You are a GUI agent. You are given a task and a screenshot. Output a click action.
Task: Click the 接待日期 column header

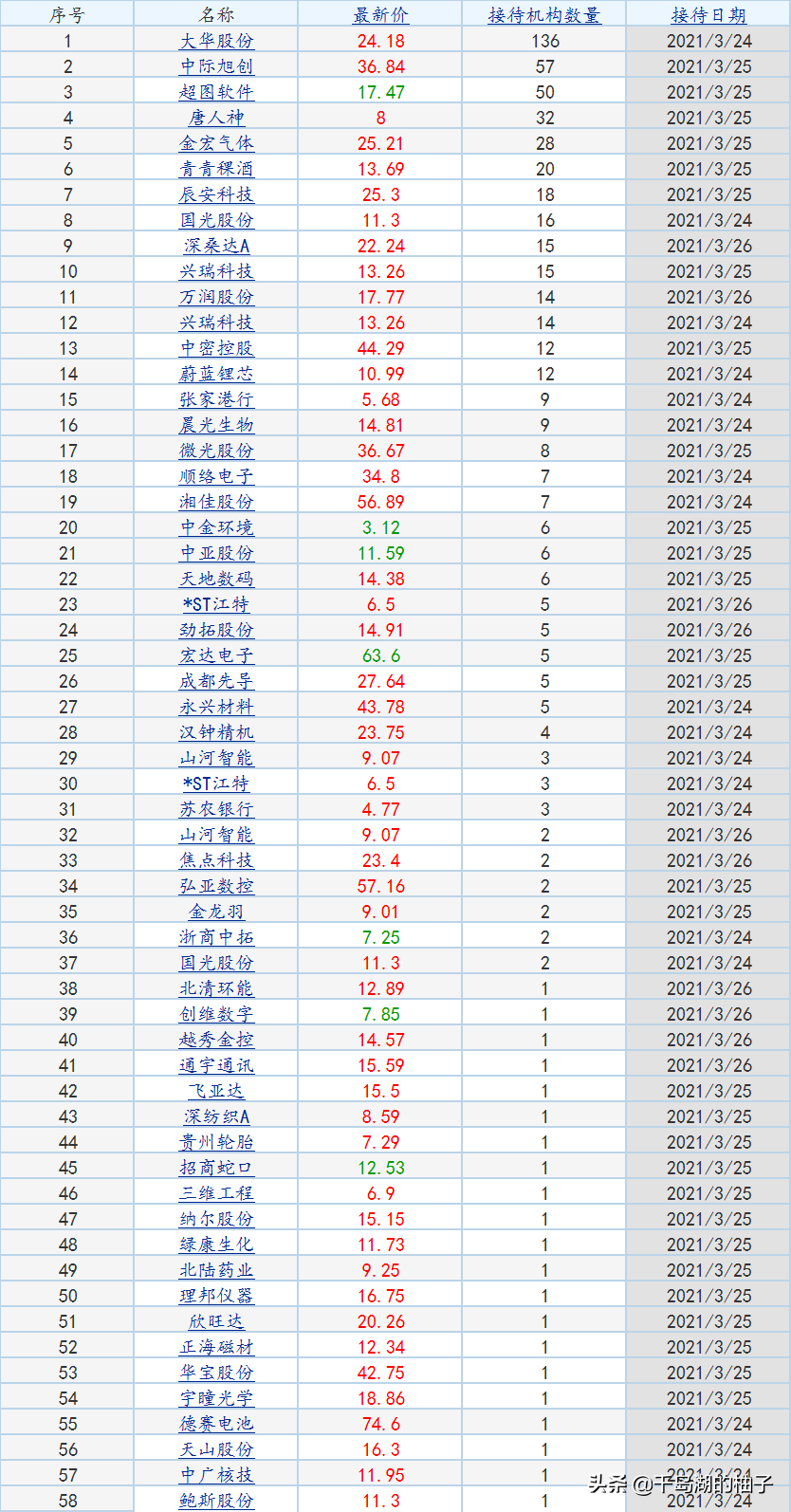tap(708, 15)
